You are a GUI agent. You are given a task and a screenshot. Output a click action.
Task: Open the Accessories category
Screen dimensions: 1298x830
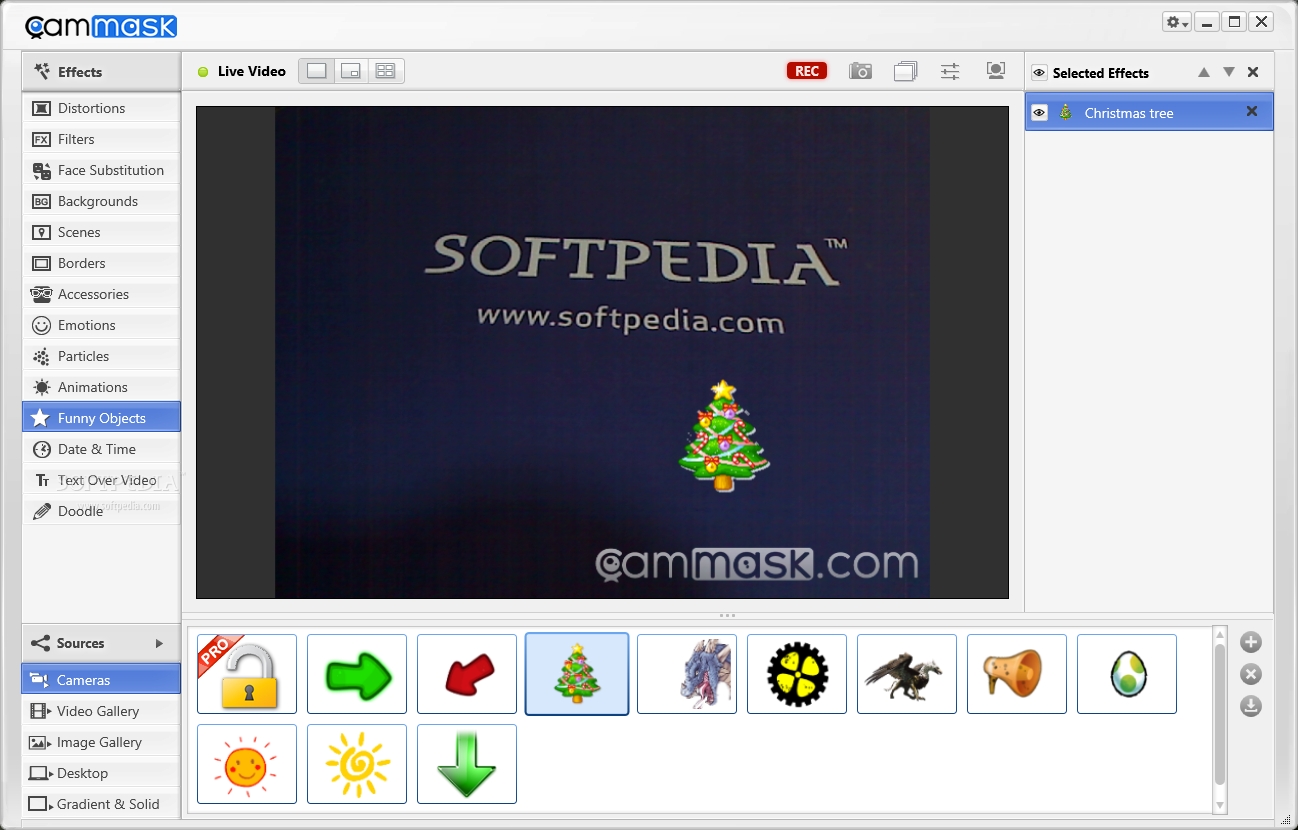pyautogui.click(x=101, y=294)
